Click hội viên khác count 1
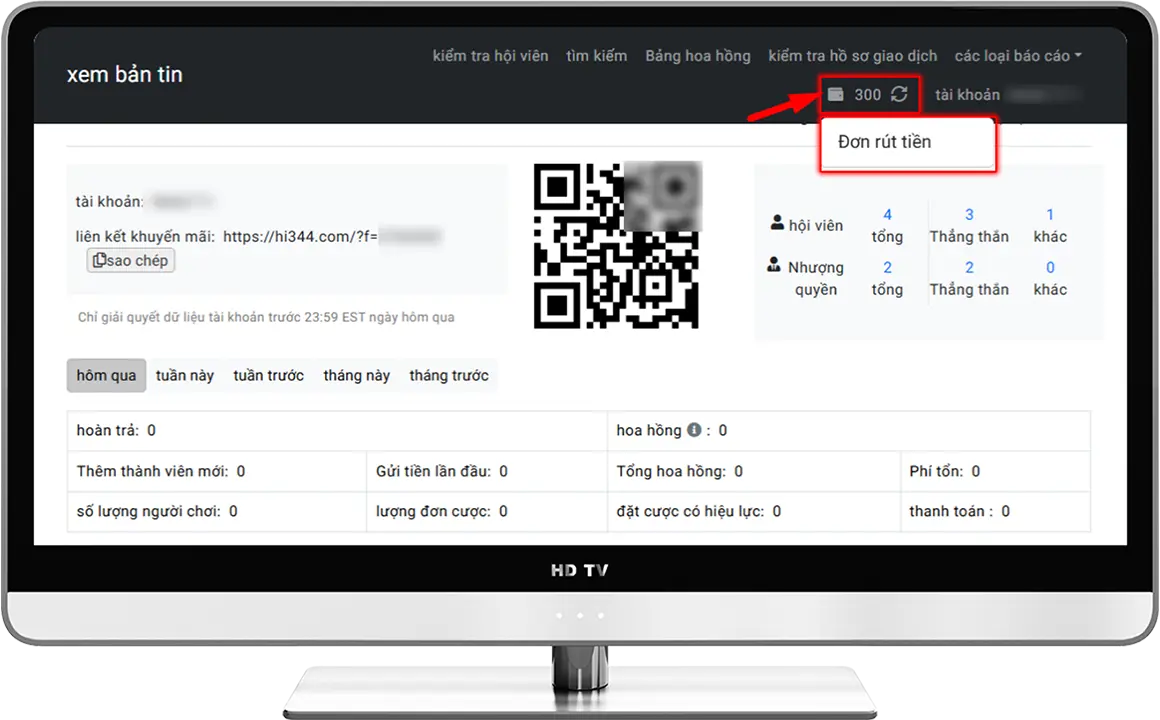 (1050, 215)
